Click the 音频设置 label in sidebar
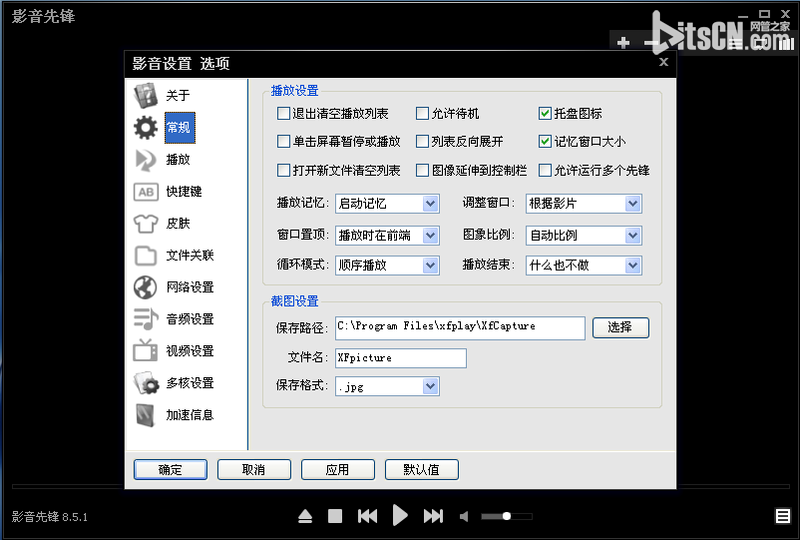Image resolution: width=800 pixels, height=540 pixels. 190,319
